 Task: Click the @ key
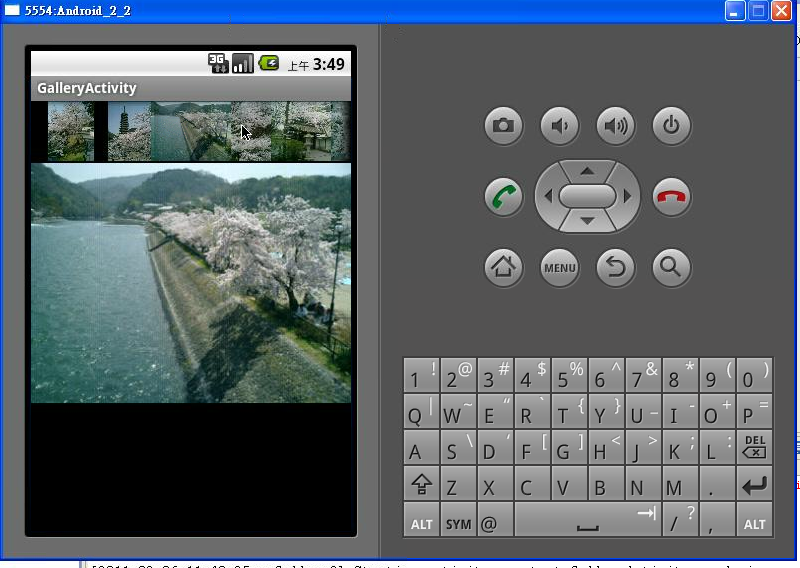(x=495, y=520)
